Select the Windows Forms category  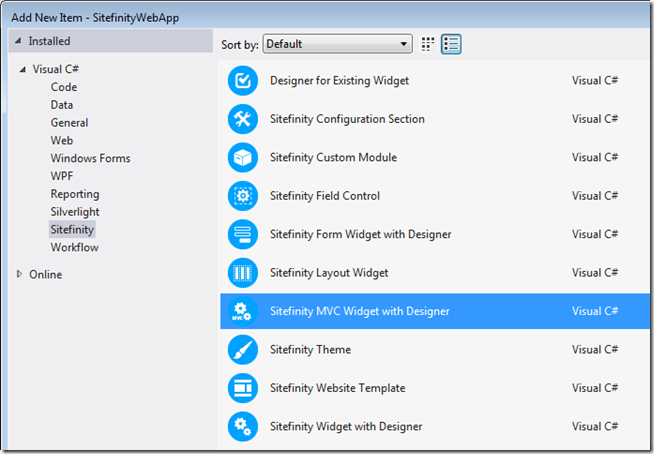pos(91,159)
